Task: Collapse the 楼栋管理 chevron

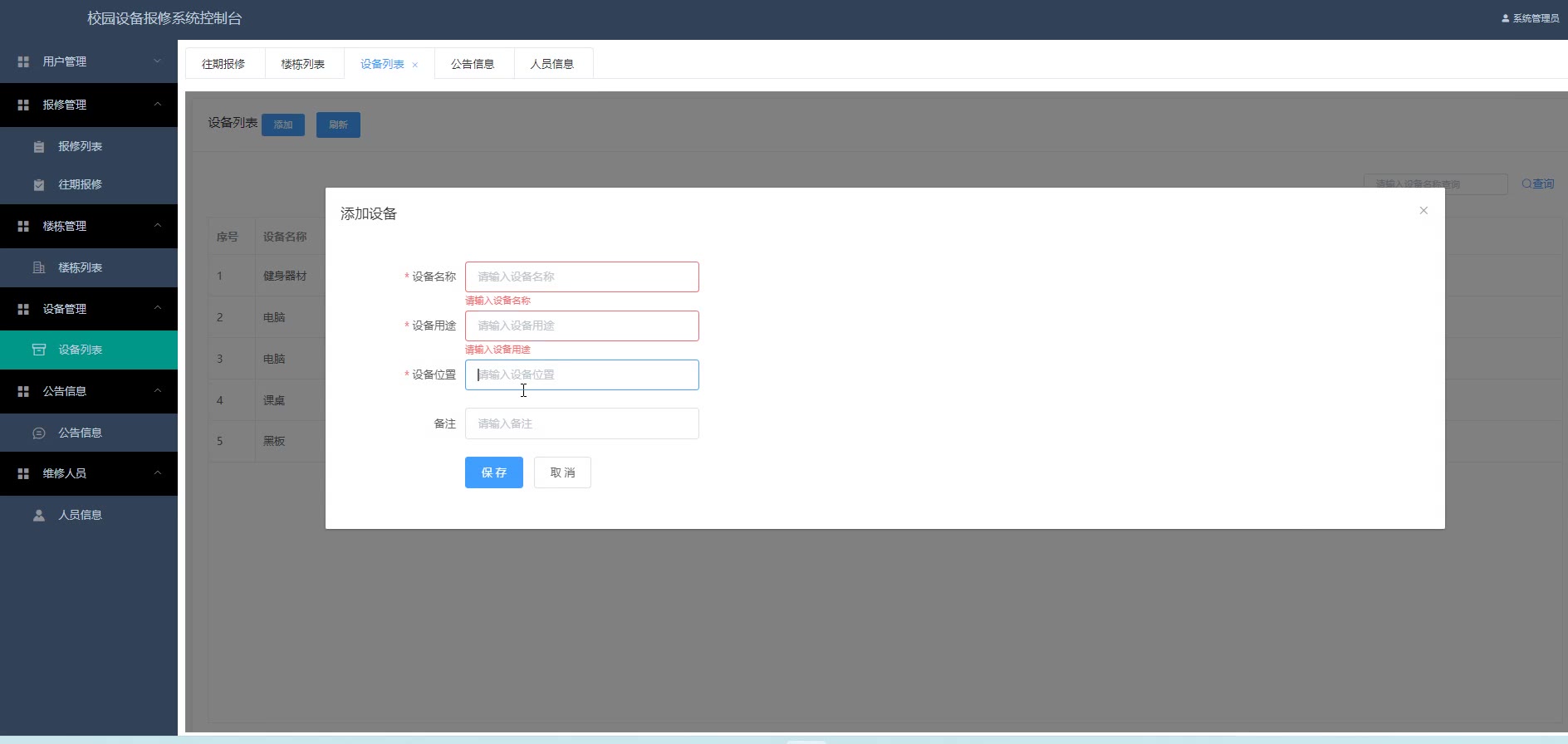Action: click(x=158, y=226)
